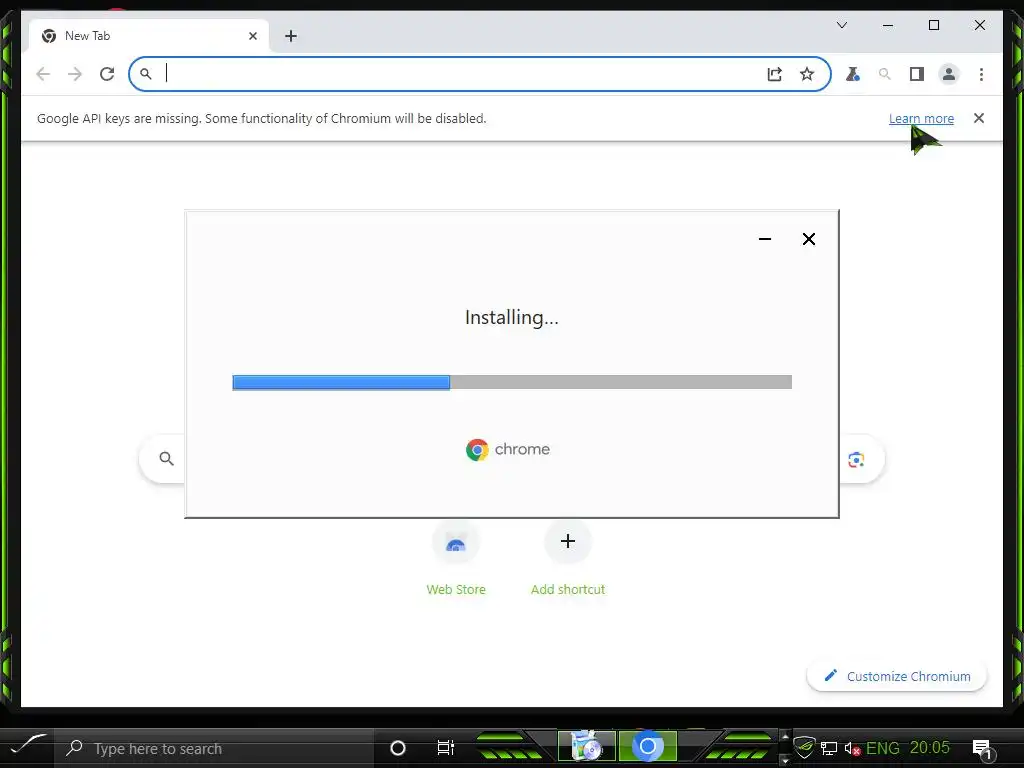
Task: Open a new tab with plus button
Action: click(x=291, y=36)
